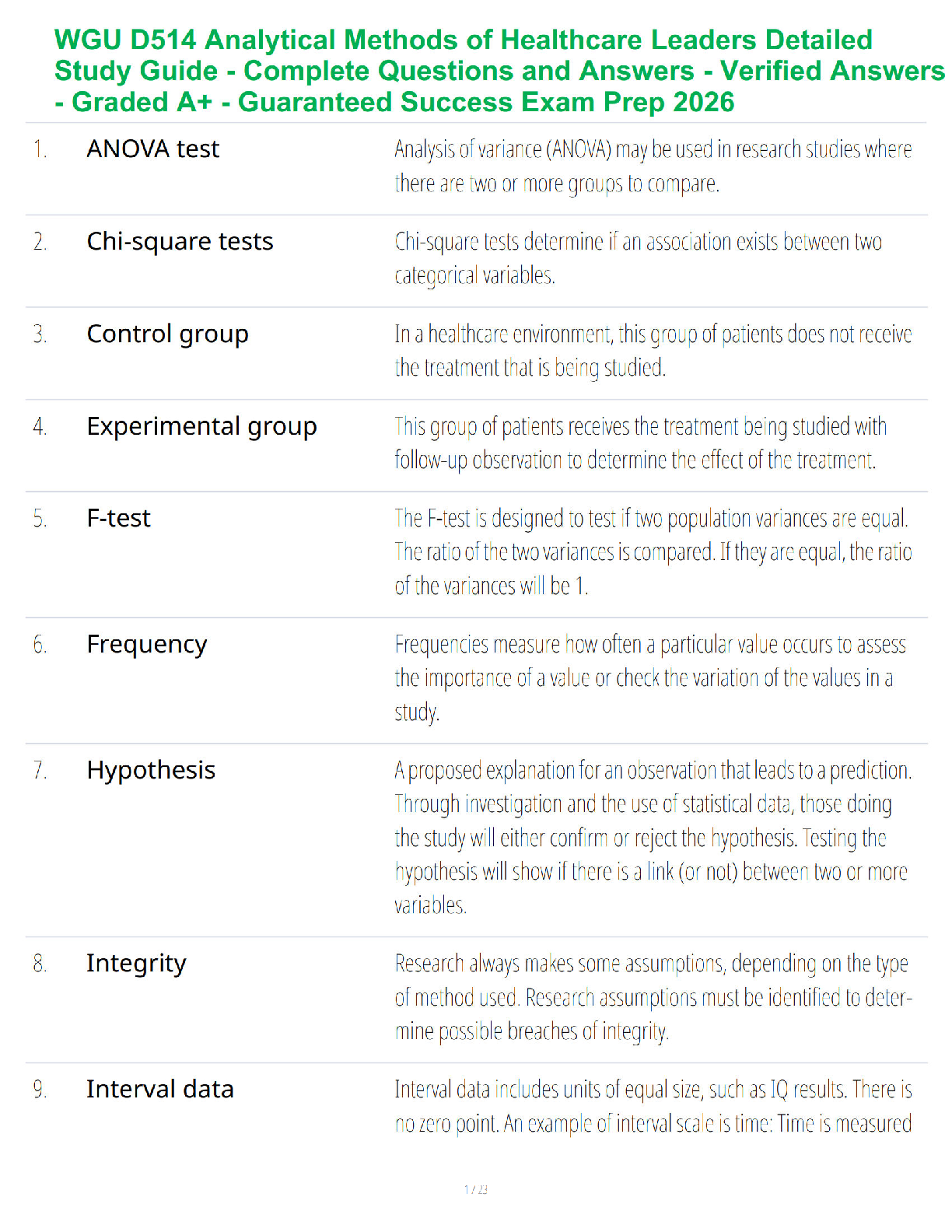This screenshot has width=952, height=1232.
Task: Click the Integrity term
Action: click(x=136, y=964)
